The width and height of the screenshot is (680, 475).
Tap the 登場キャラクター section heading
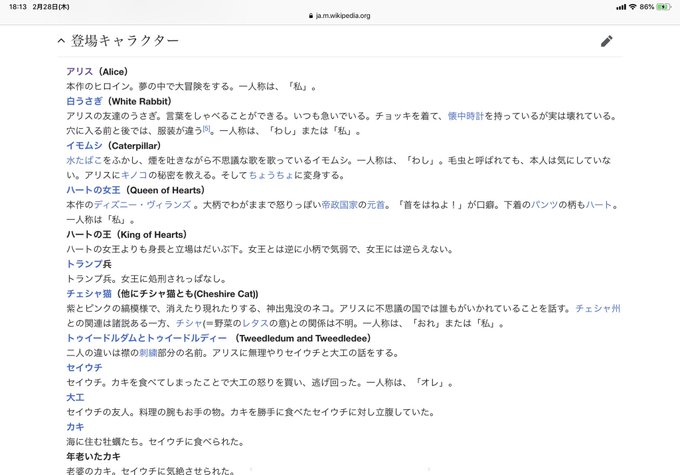[x=125, y=41]
